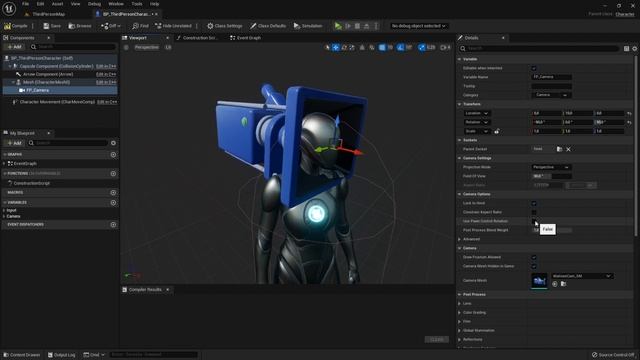This screenshot has width=640, height=360.
Task: Open the Content Drawer
Action: tap(22, 355)
